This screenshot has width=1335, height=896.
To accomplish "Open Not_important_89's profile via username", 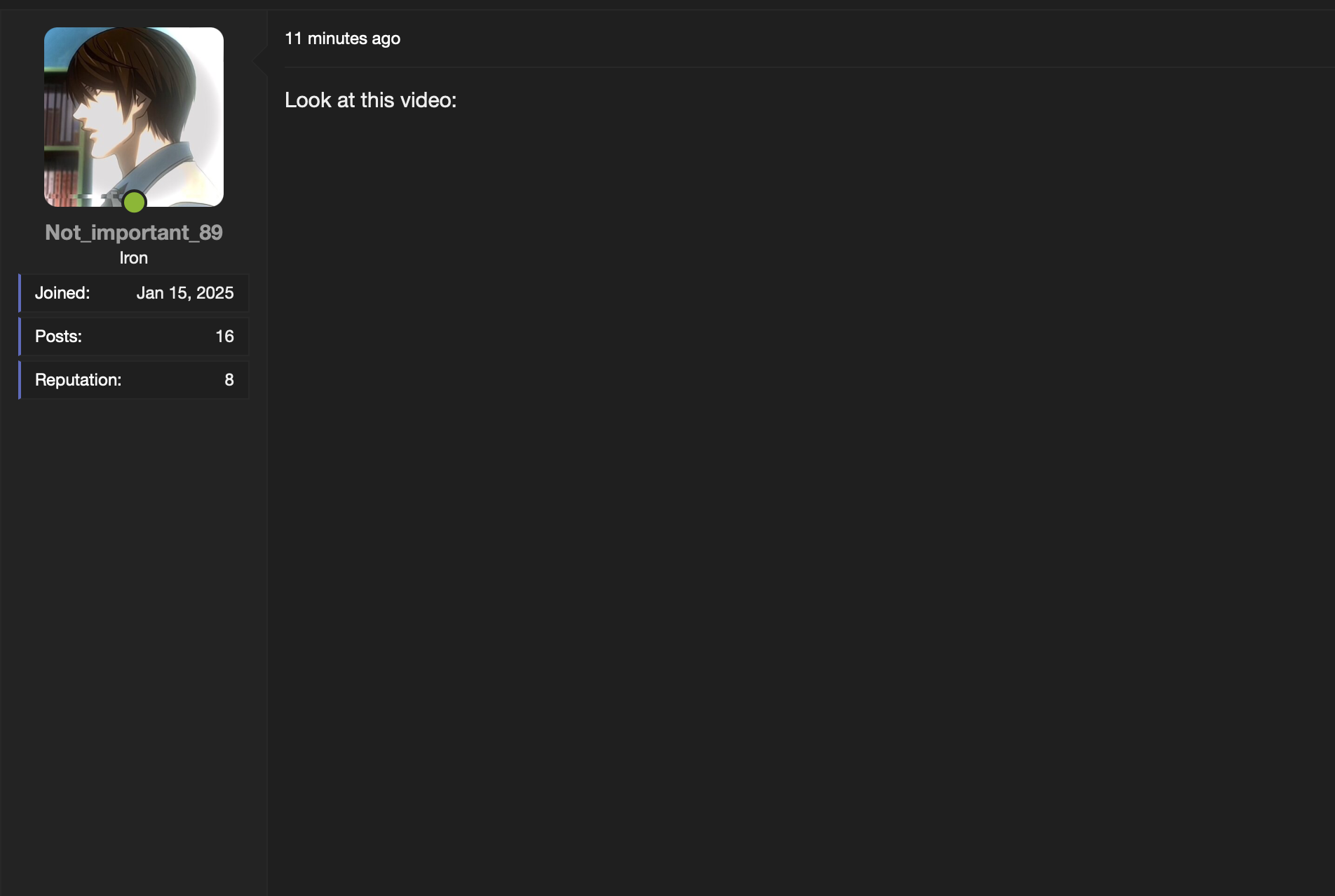I will (x=133, y=233).
